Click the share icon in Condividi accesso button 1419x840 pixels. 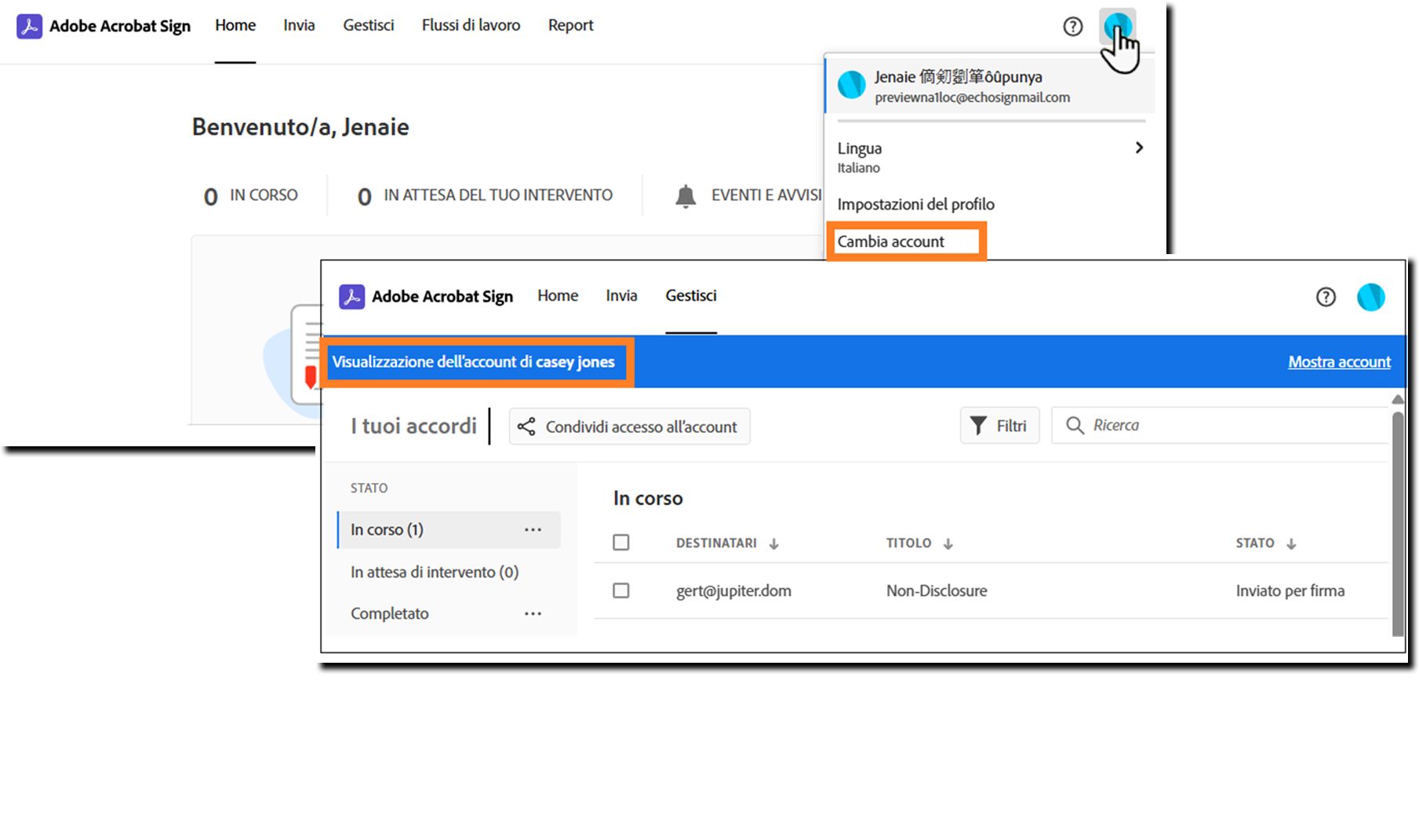point(526,427)
